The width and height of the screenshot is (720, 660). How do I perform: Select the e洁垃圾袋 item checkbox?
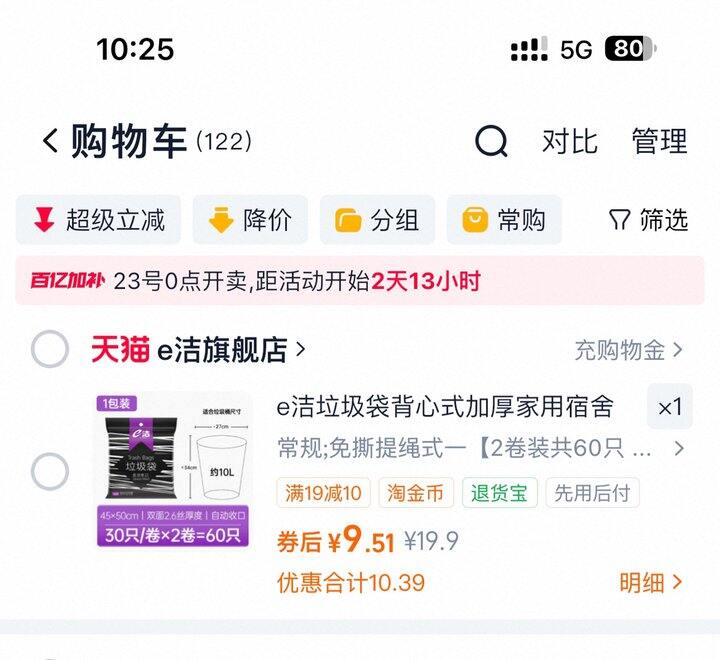coord(50,471)
